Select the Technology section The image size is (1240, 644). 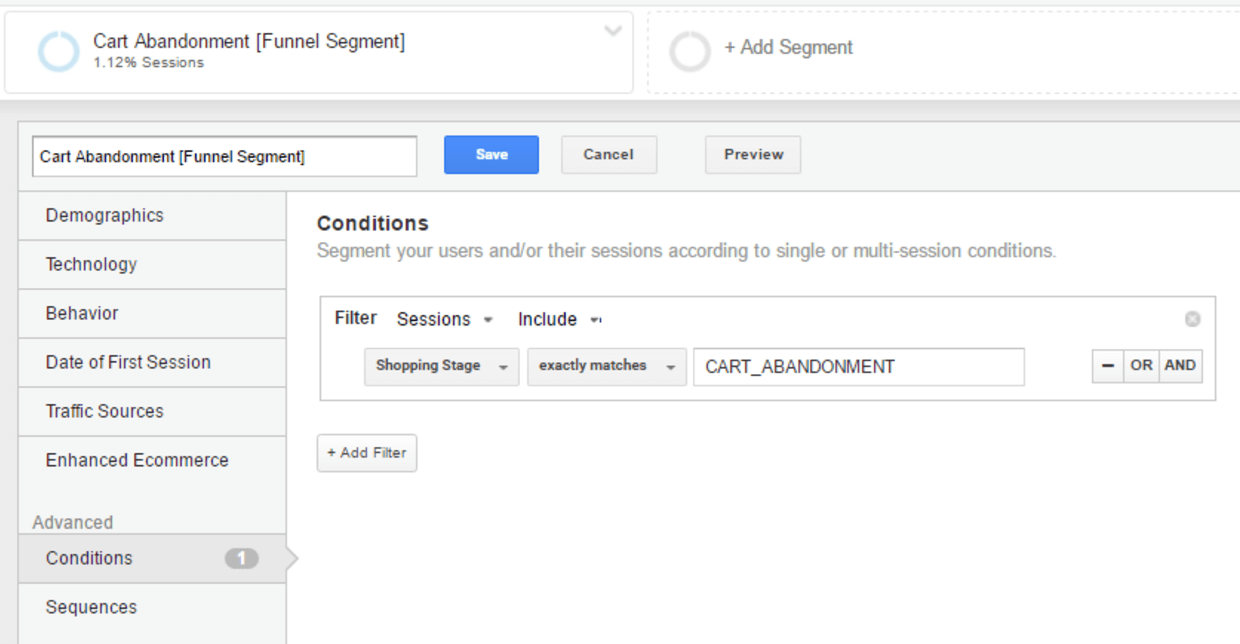point(152,265)
